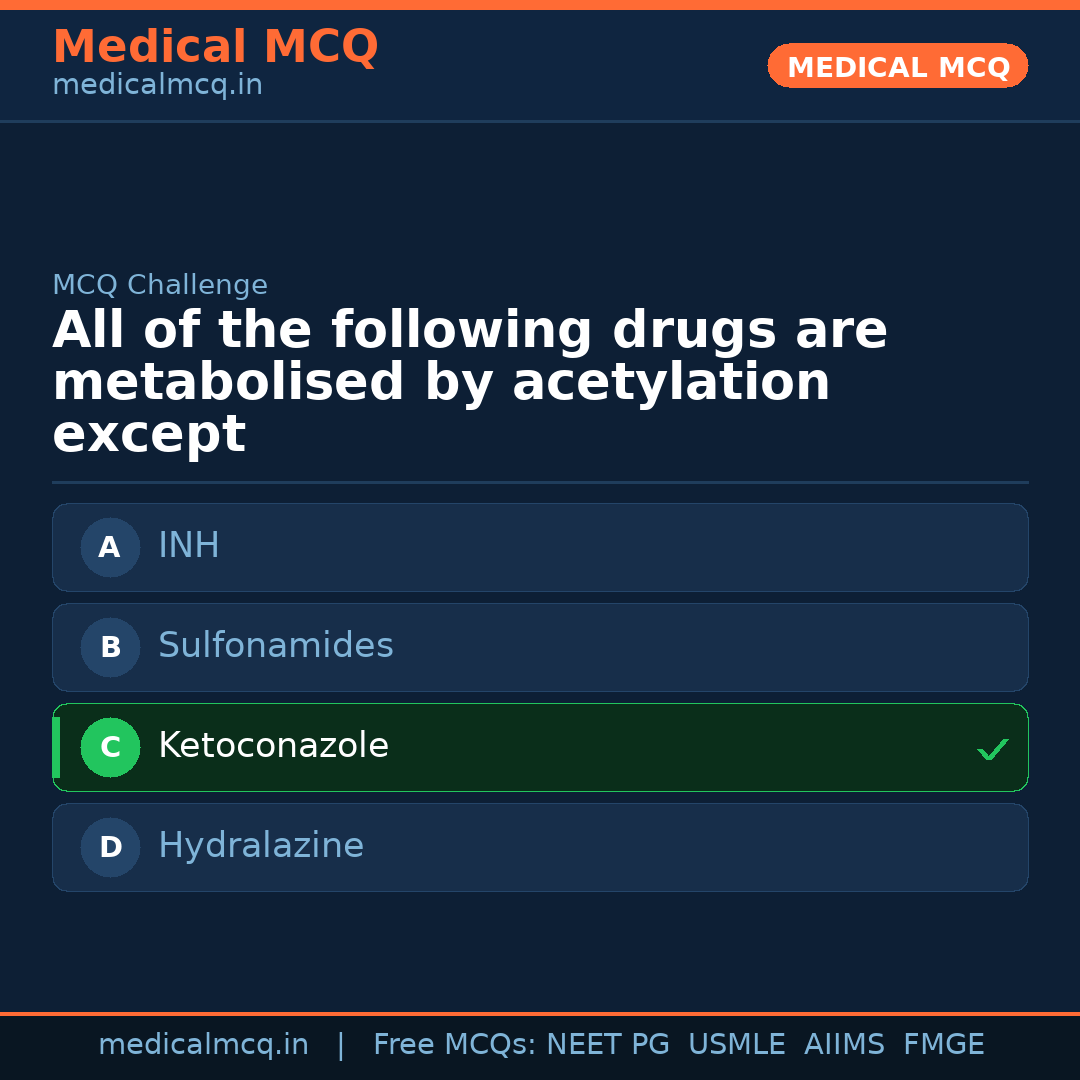Click the acetylation question heading

[x=470, y=382]
